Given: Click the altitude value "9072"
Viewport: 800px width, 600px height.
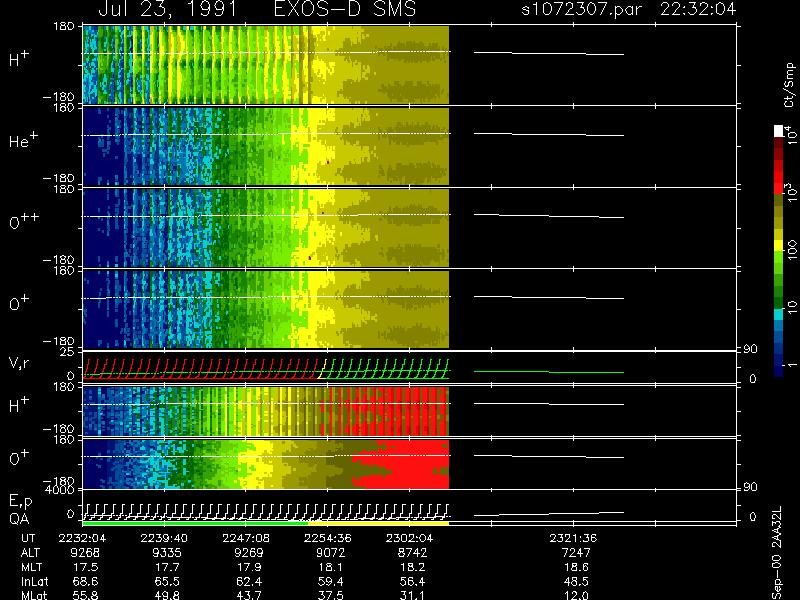Looking at the screenshot, I should [330, 553].
